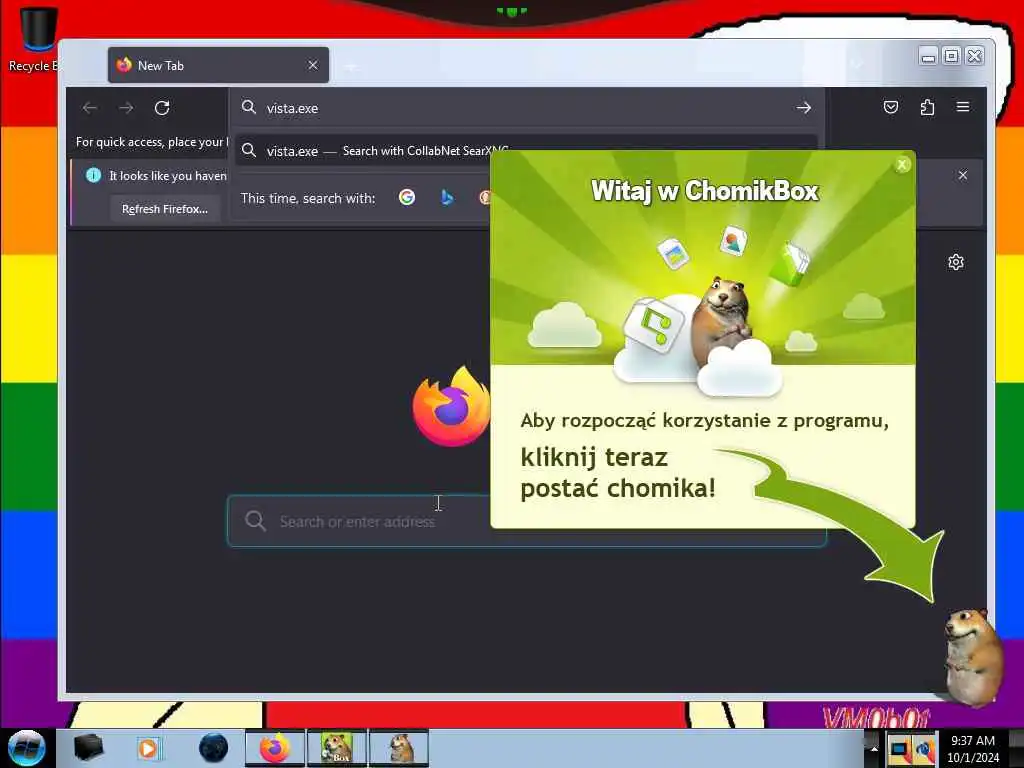The width and height of the screenshot is (1024, 768).
Task: Minimize the Firefox window
Action: click(x=928, y=56)
